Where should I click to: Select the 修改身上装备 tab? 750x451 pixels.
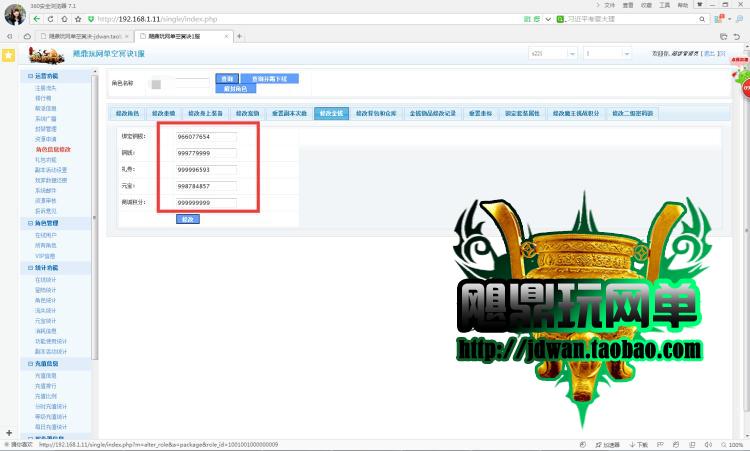pyautogui.click(x=205, y=113)
